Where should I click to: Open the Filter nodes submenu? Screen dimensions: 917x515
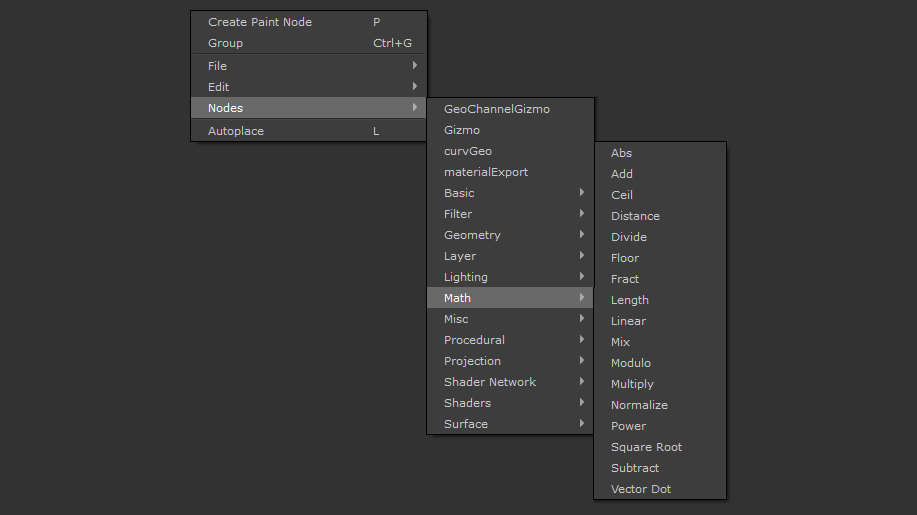(x=458, y=214)
